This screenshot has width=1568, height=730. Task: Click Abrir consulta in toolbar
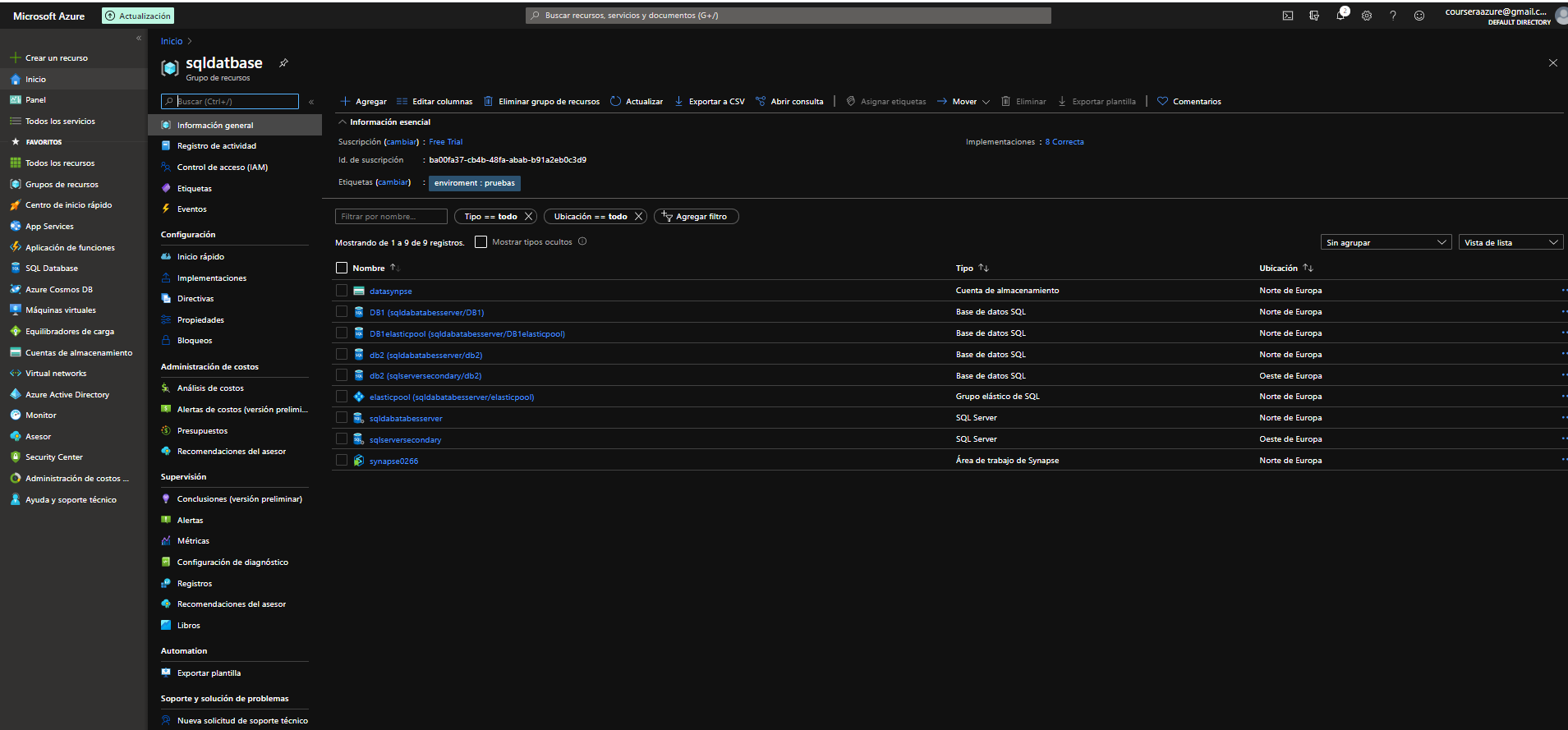[789, 102]
